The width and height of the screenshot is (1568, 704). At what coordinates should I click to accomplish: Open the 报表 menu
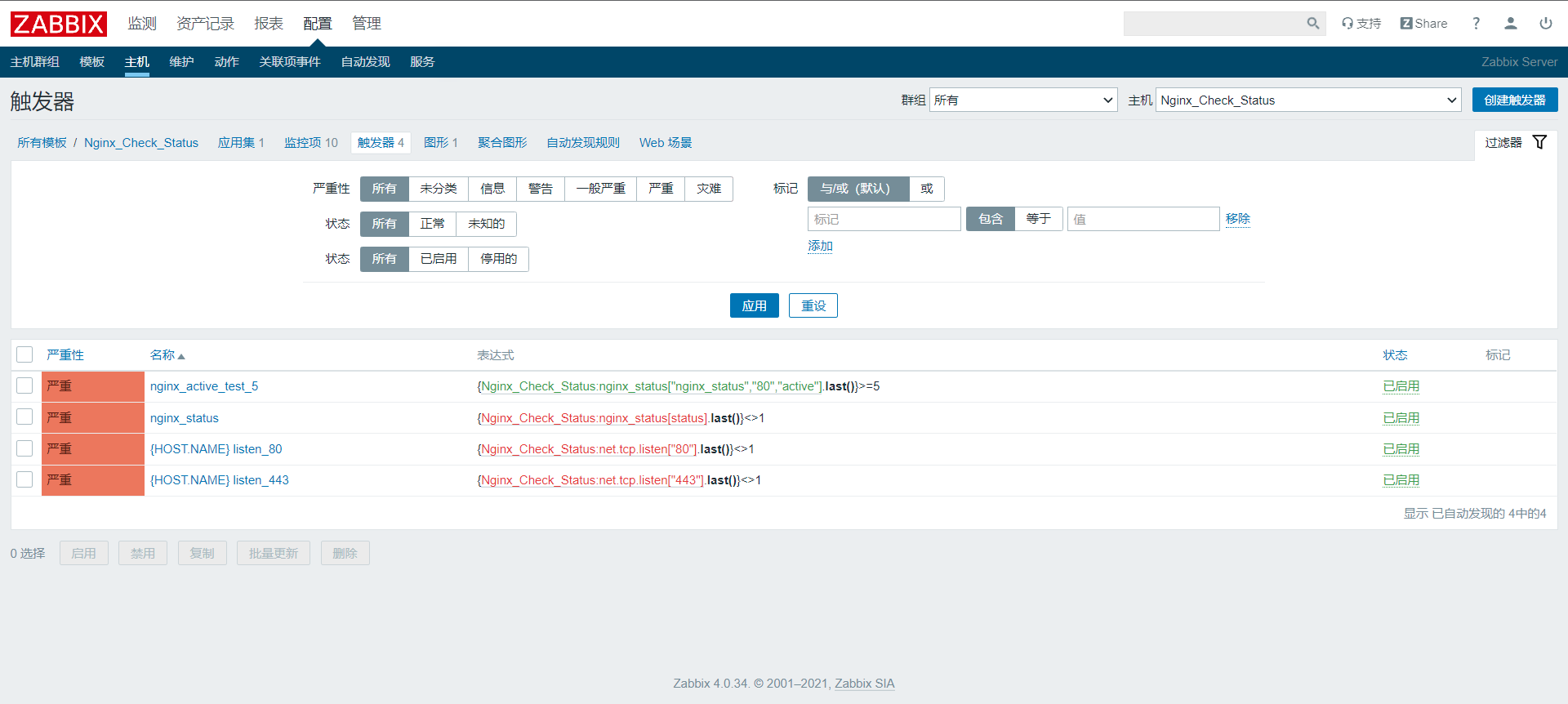269,24
